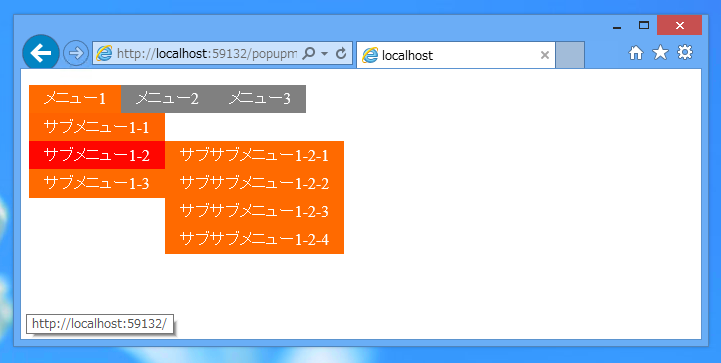Screen dimensions: 721x363
Task: Choose サブサブメニュー1-2-4
Action: (x=254, y=240)
